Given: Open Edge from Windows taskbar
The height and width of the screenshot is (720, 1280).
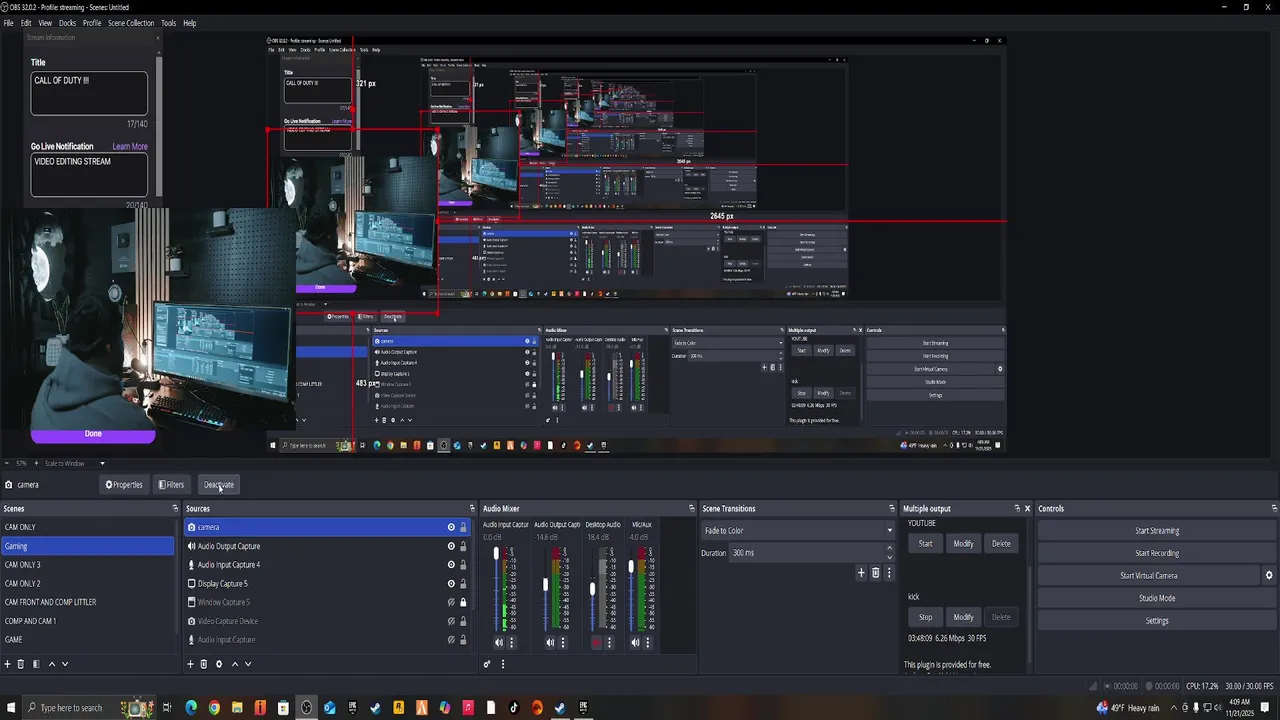Looking at the screenshot, I should coord(191,708).
